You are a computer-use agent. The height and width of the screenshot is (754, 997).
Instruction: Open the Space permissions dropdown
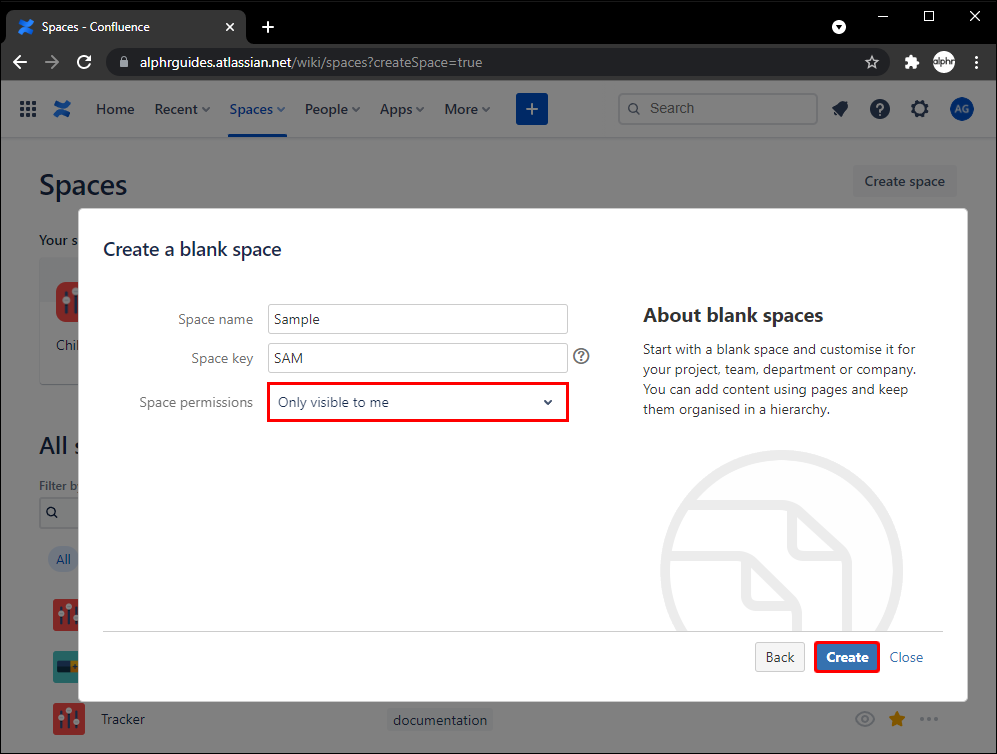(x=418, y=402)
